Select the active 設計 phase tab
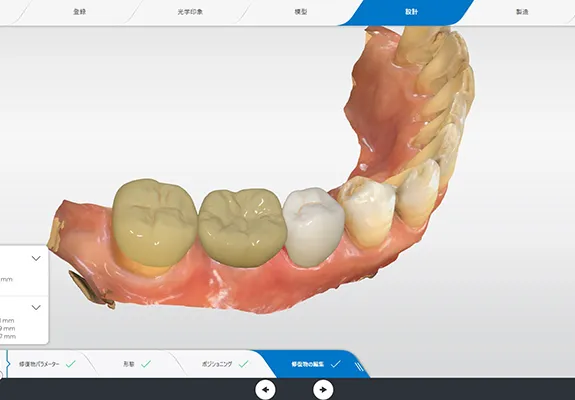This screenshot has width=575, height=400. (411, 12)
